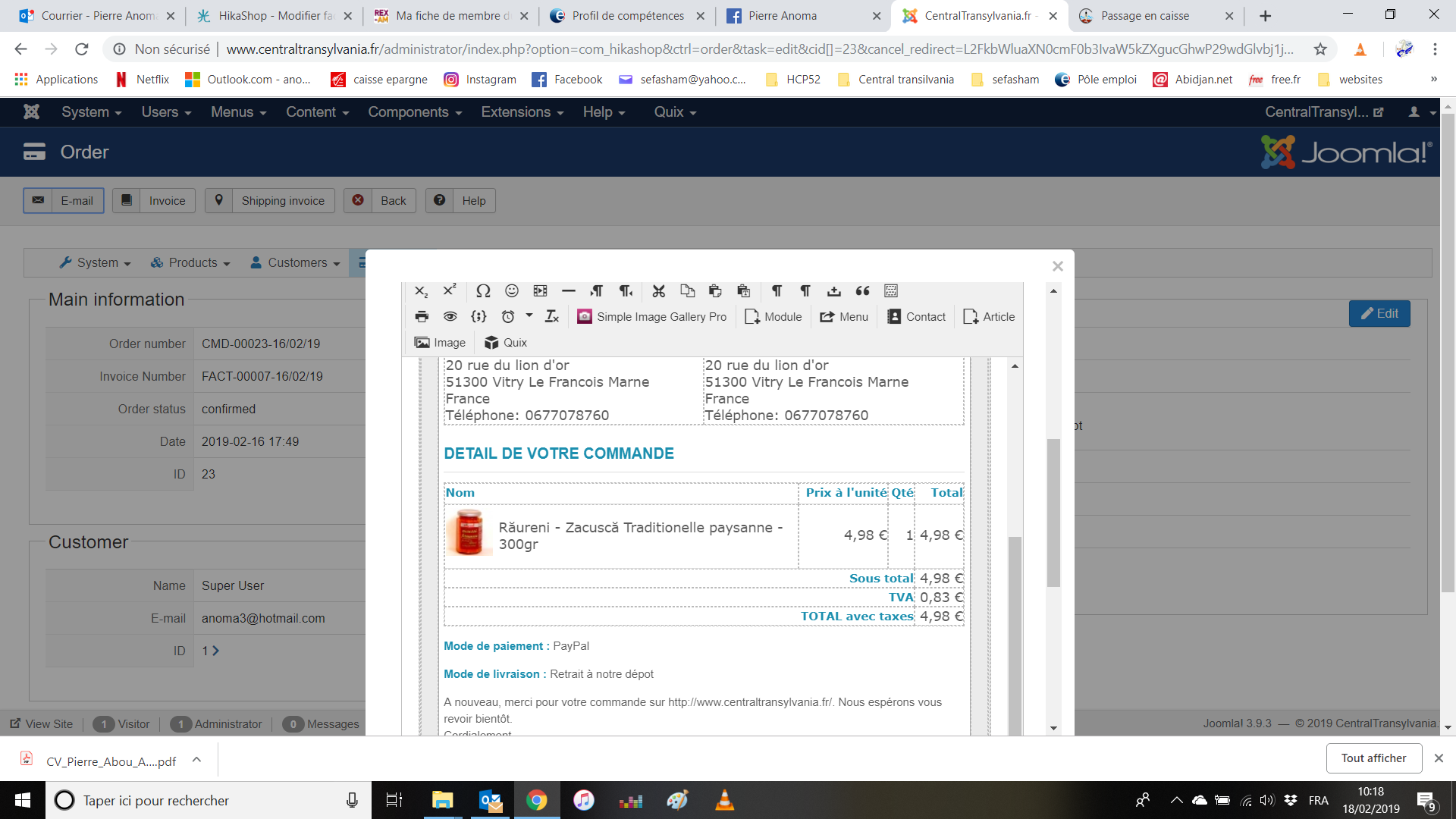Insert special character with the Omega icon

(483, 291)
